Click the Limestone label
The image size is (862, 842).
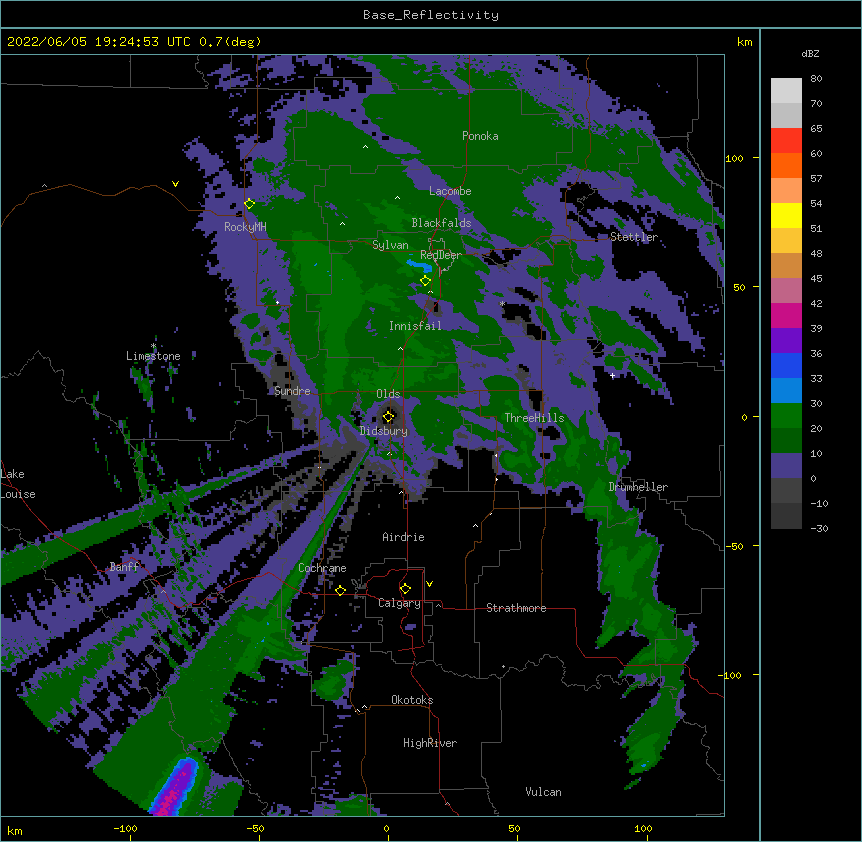pyautogui.click(x=153, y=356)
